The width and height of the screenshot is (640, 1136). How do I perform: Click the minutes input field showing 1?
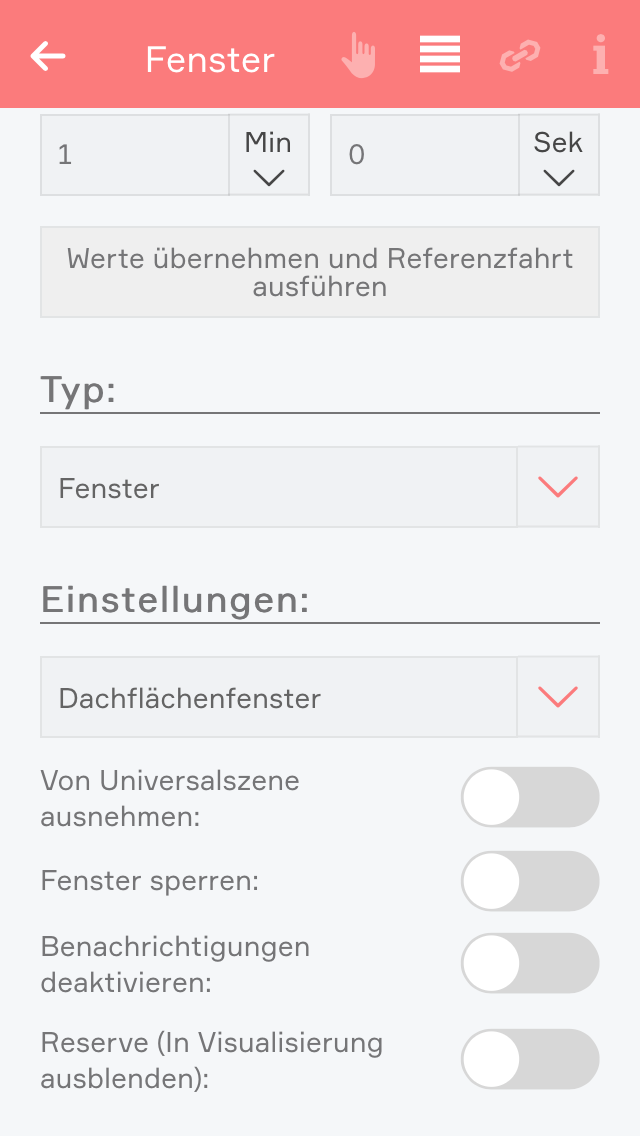click(135, 156)
